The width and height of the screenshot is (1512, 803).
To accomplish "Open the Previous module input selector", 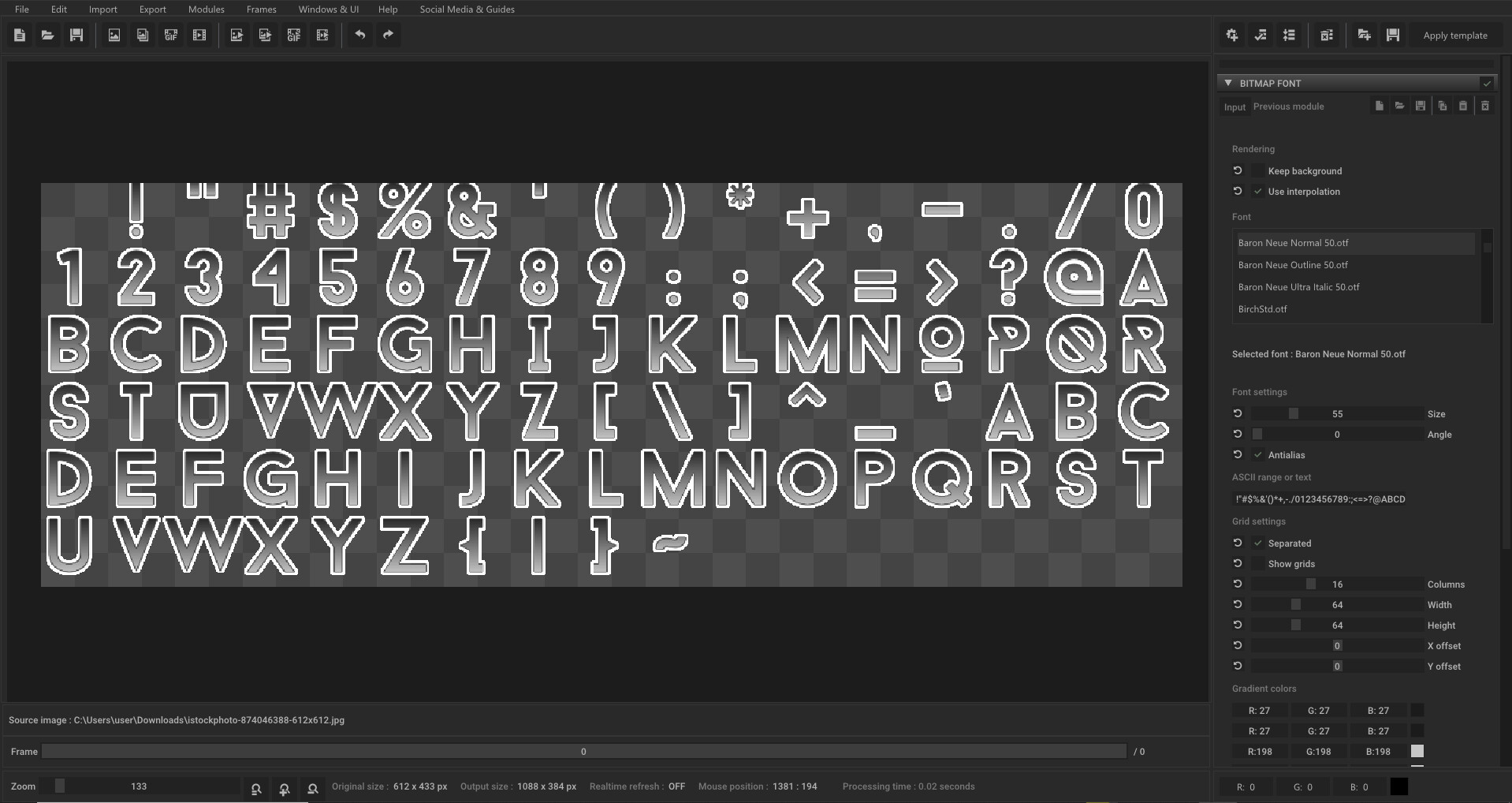I will pyautogui.click(x=1288, y=106).
